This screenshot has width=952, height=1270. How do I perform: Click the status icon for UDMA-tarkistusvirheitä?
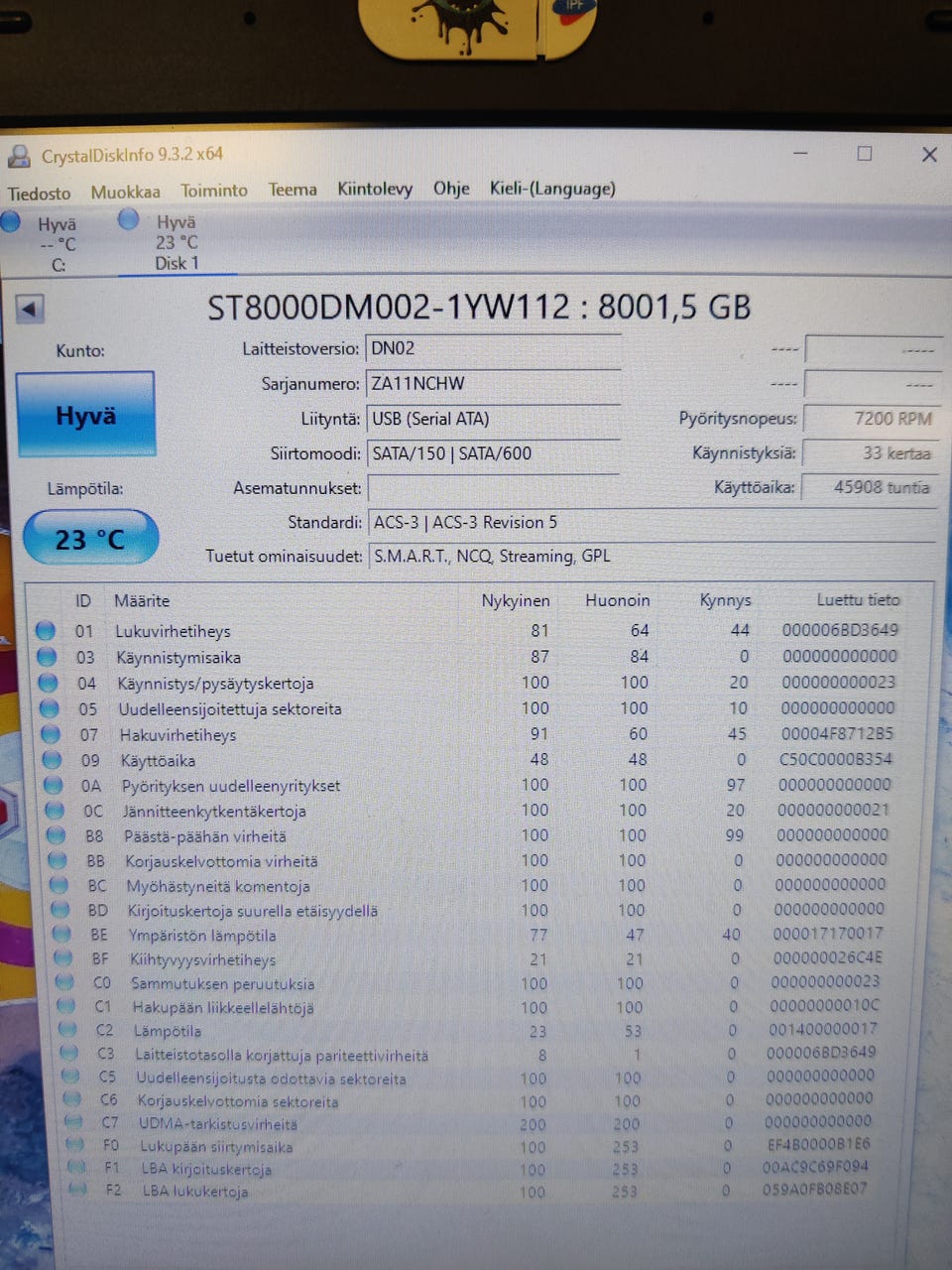coord(74,1122)
